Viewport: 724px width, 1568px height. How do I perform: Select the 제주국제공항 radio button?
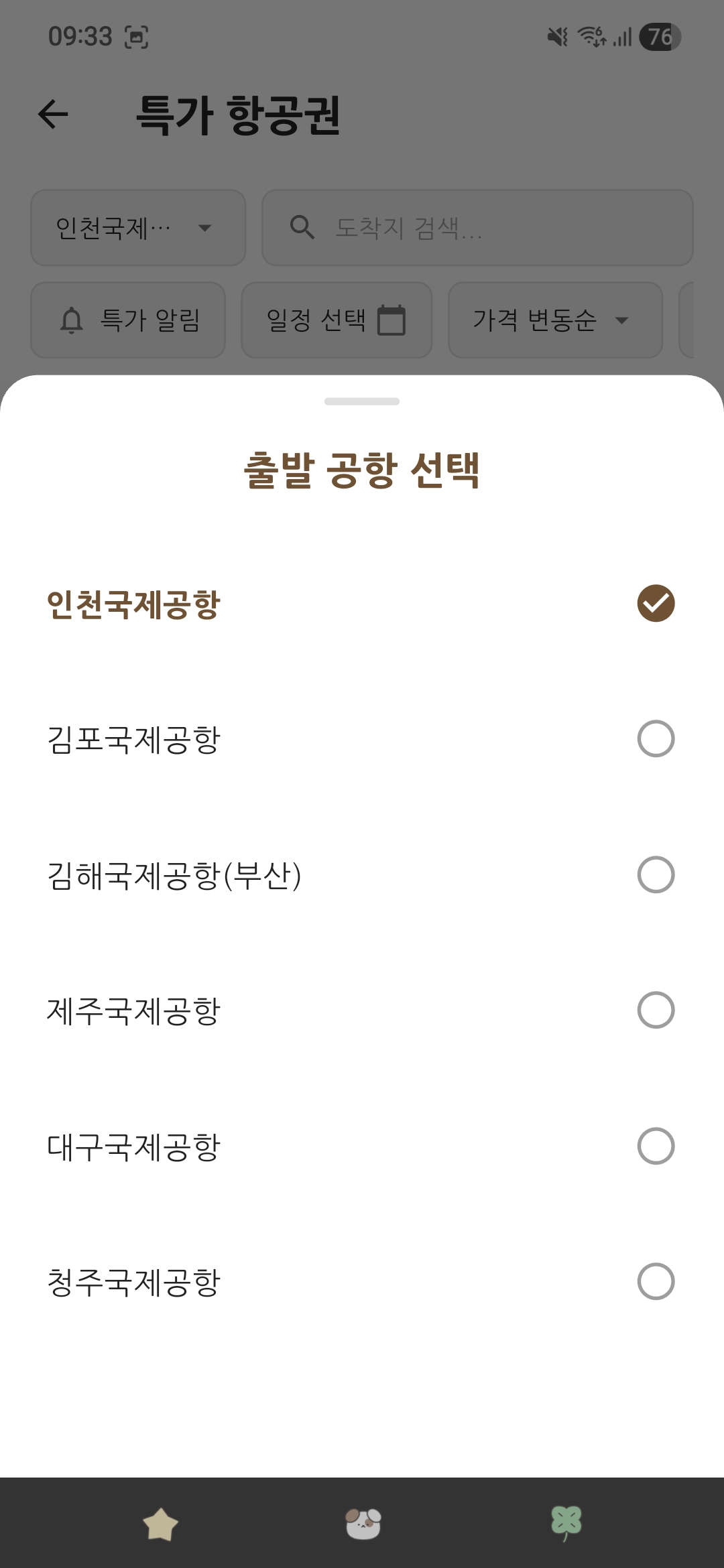point(656,1010)
